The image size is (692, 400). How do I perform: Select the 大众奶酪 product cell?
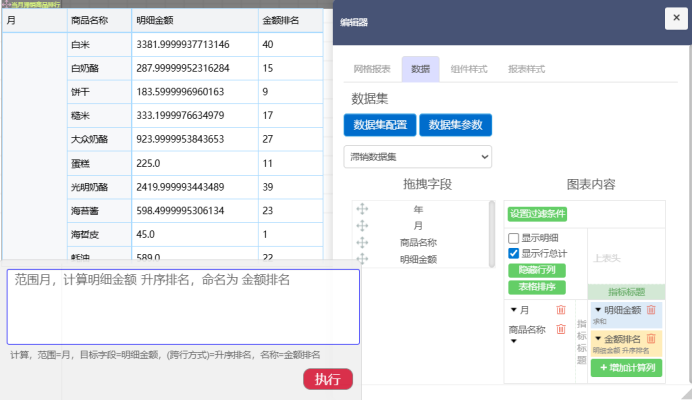[x=99, y=139]
